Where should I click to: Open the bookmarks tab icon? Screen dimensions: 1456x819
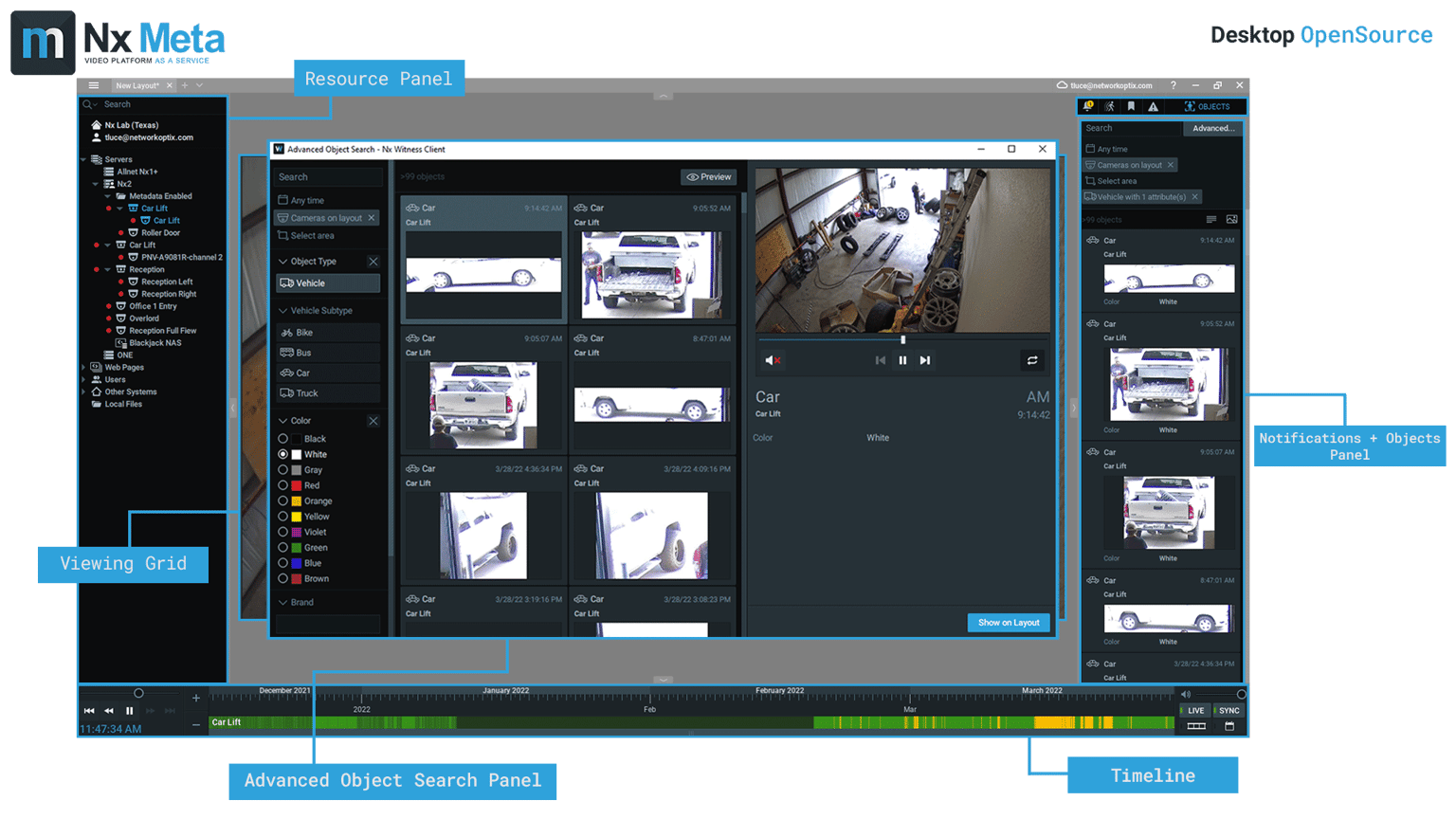[x=1131, y=106]
